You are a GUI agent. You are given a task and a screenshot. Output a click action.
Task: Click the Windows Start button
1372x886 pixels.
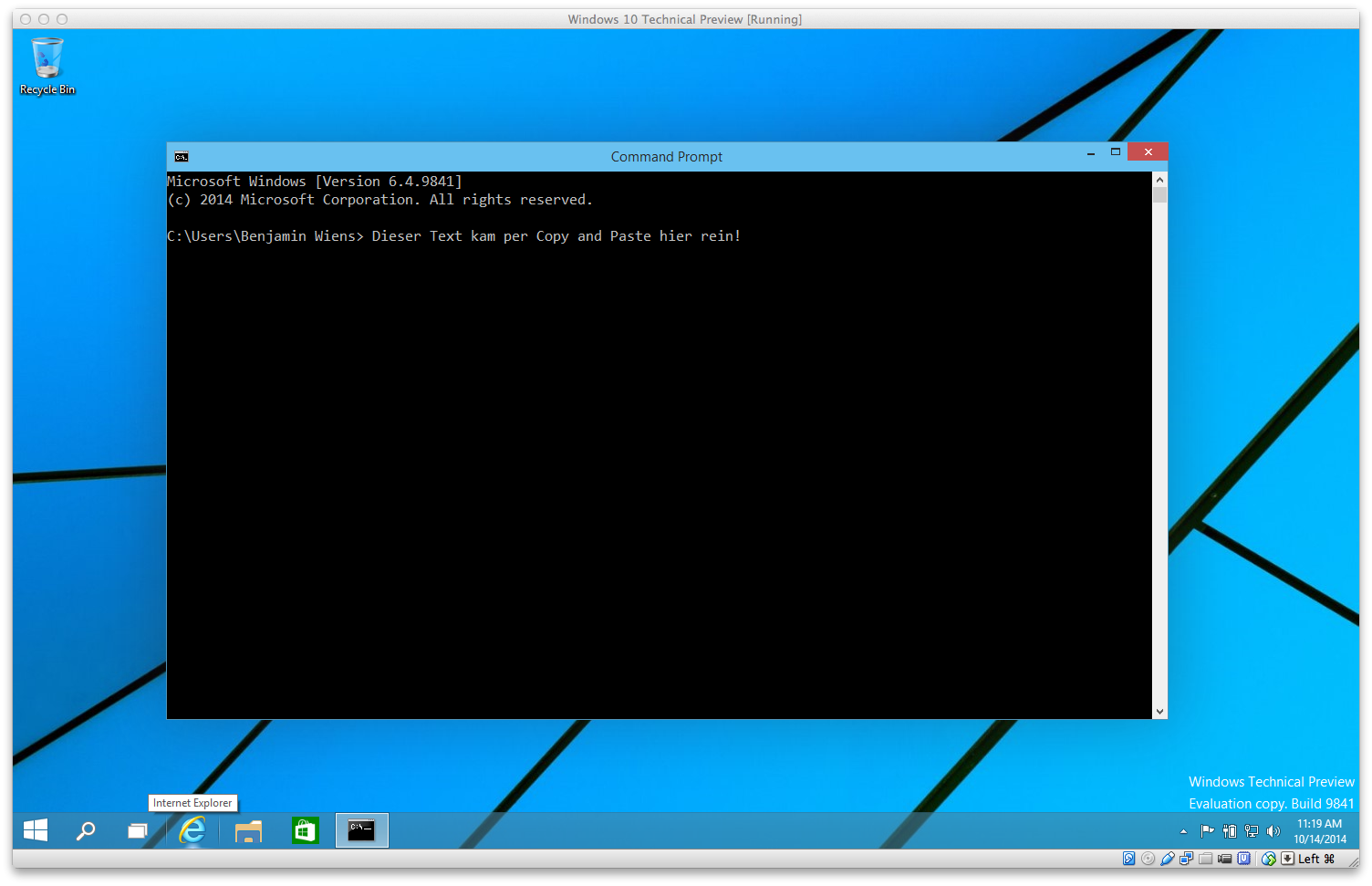(36, 830)
